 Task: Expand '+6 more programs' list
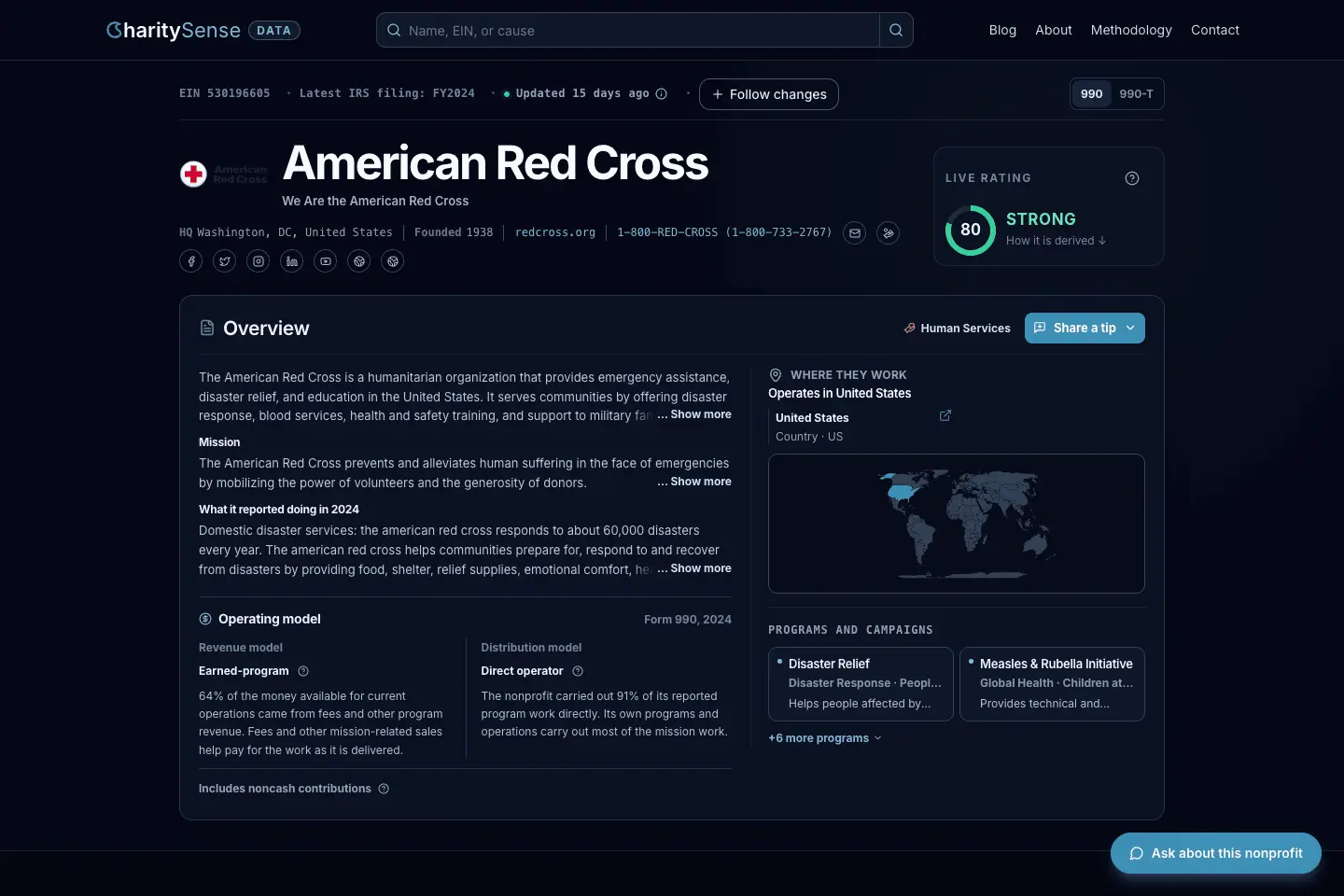point(824,738)
